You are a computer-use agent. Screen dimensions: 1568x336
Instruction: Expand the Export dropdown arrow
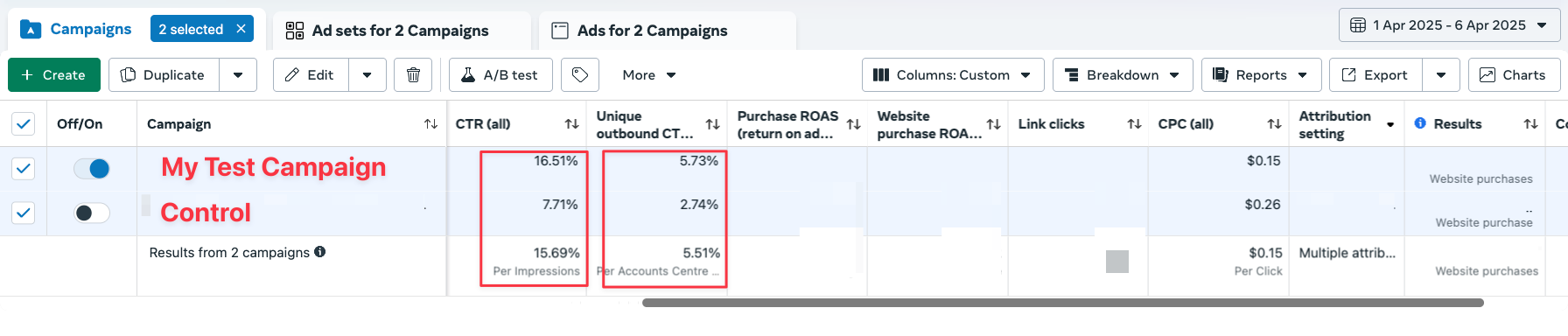1441,75
